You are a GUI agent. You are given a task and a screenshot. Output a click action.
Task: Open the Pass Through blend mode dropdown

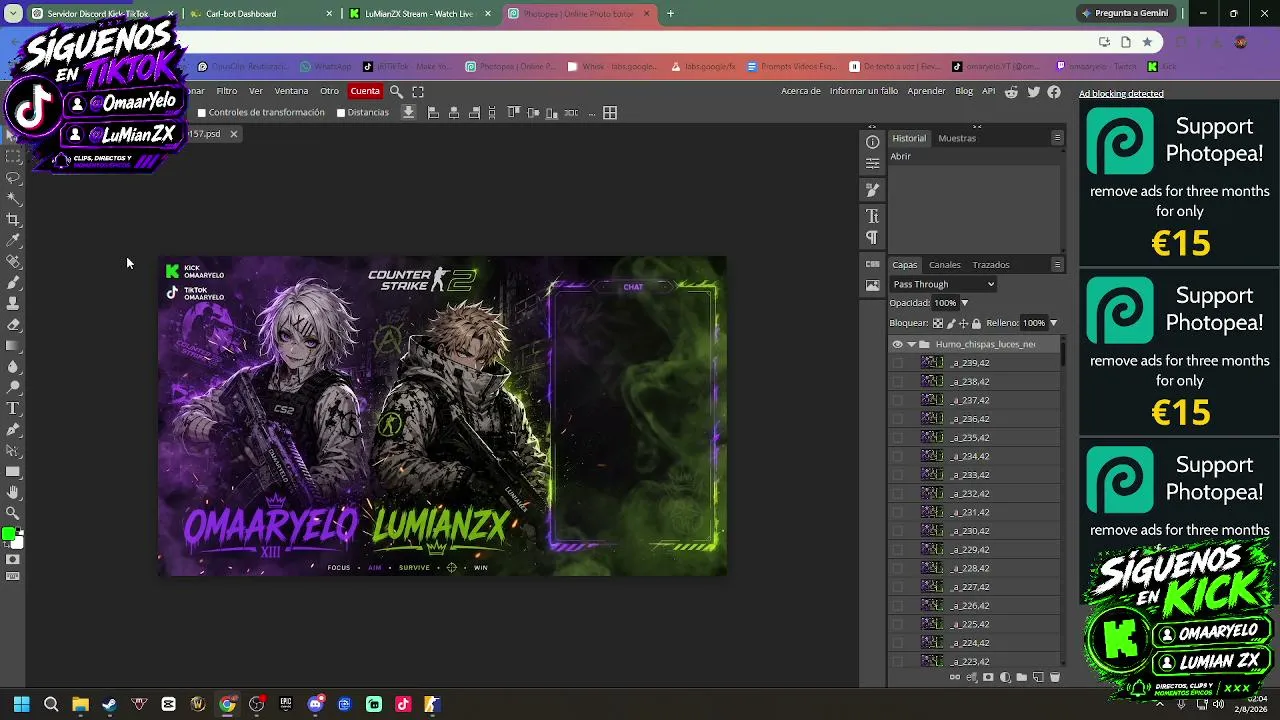(x=943, y=284)
